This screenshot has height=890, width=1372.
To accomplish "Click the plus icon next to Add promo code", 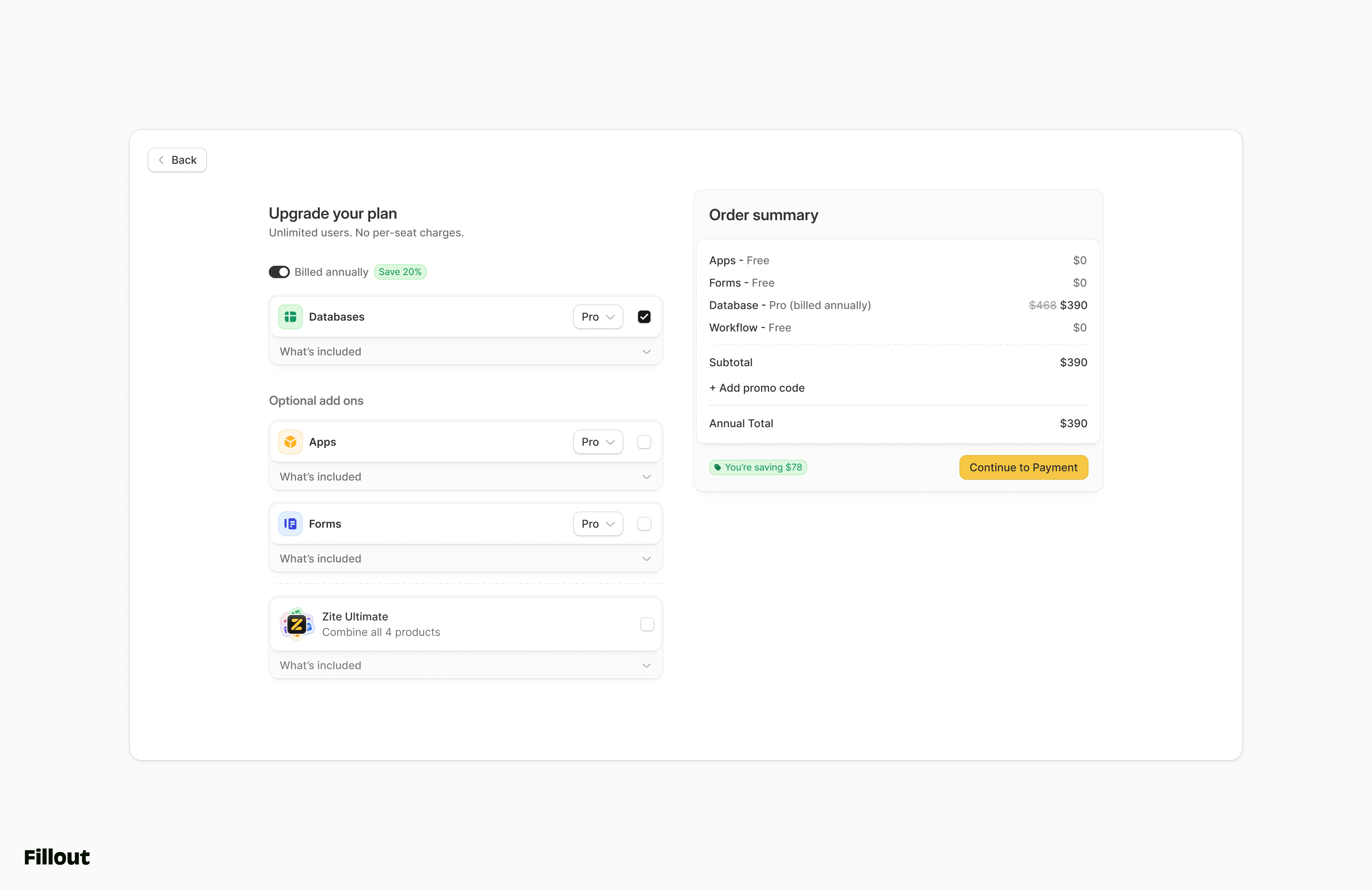I will click(x=713, y=387).
